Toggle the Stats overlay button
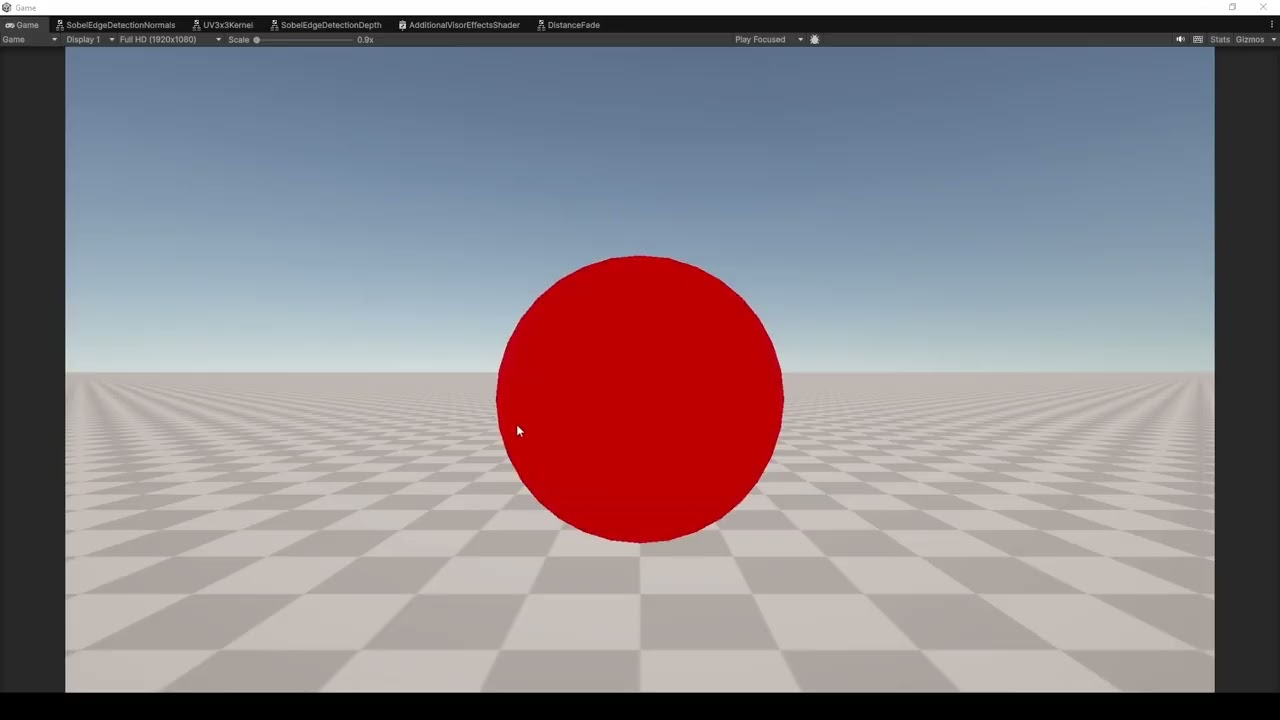 (1220, 40)
